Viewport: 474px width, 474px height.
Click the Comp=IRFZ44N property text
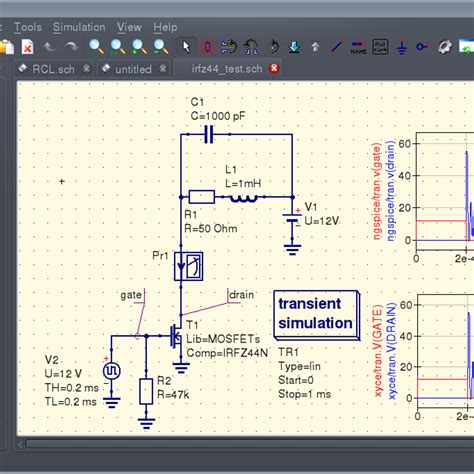point(227,353)
